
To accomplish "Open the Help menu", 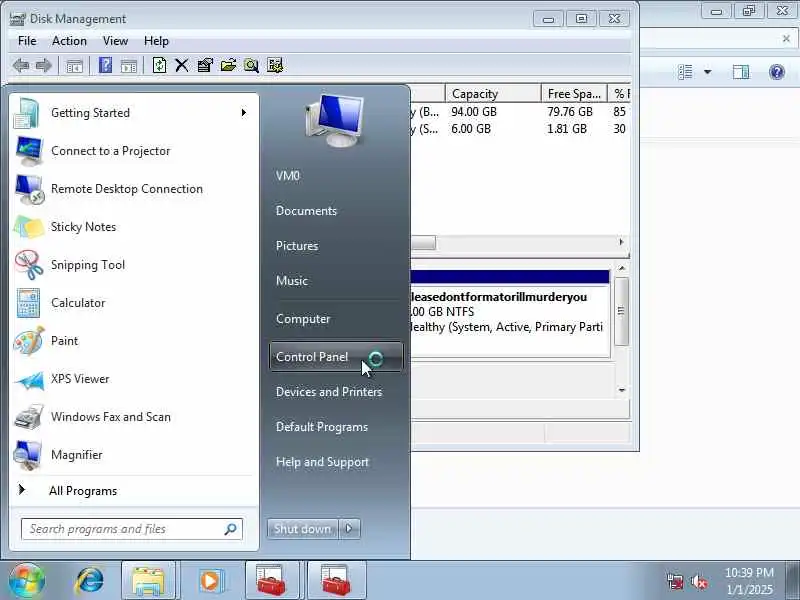I will point(156,41).
